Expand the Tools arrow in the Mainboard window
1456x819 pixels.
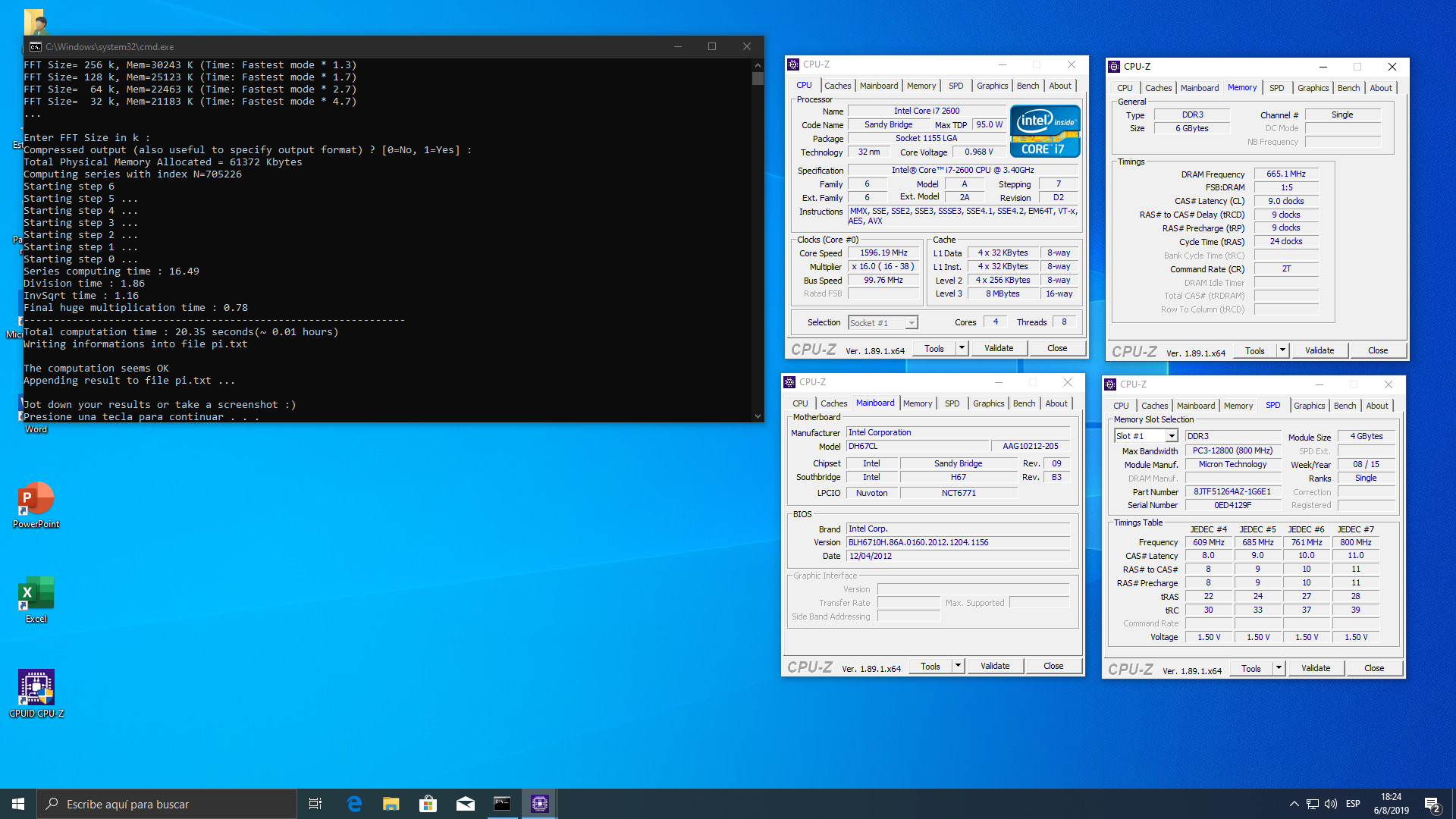(958, 666)
